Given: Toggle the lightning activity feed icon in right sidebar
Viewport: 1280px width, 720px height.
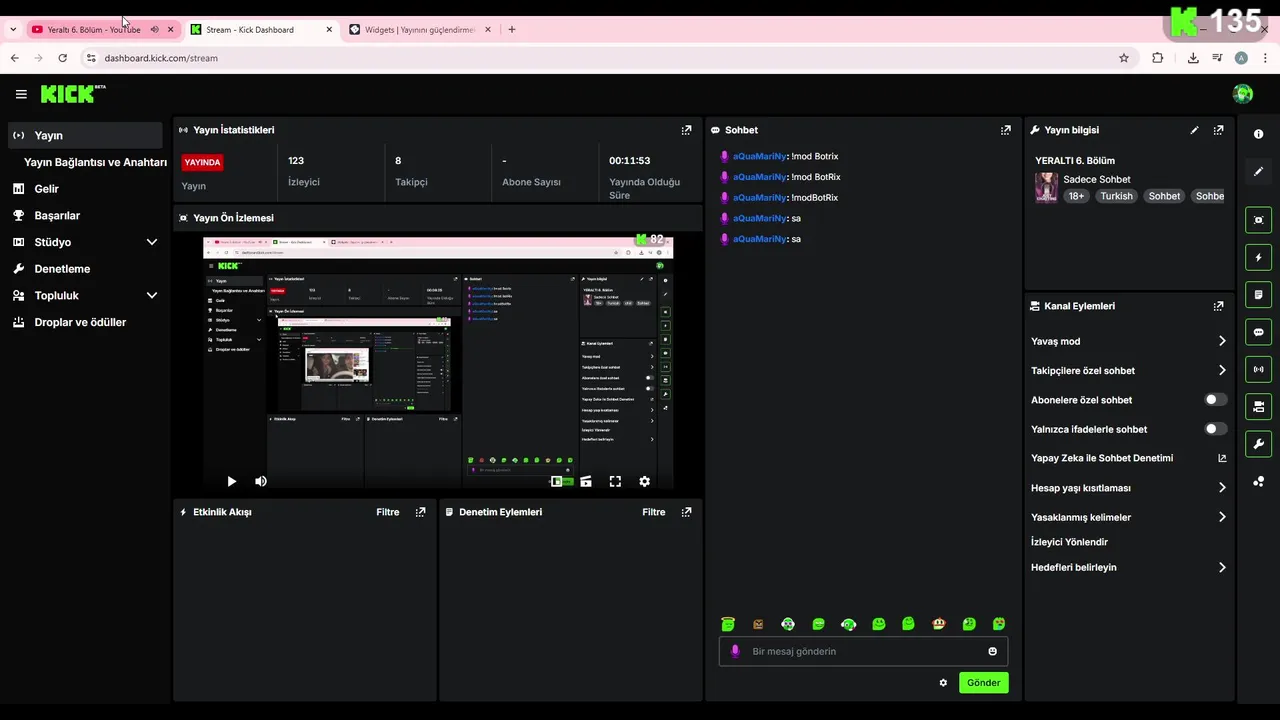Looking at the screenshot, I should (1258, 258).
